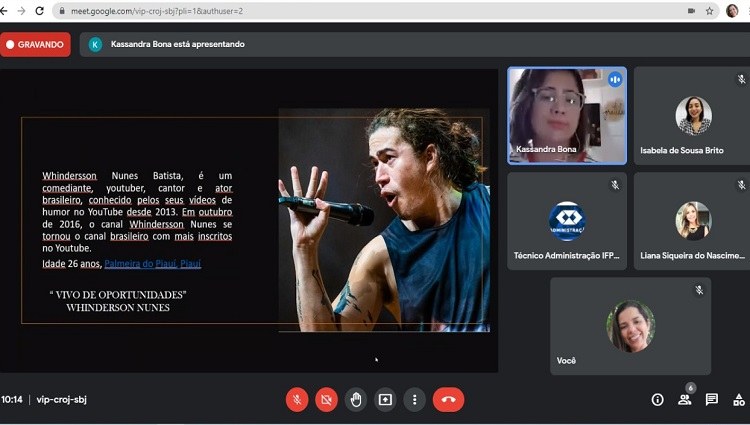
Task: Click the muted mic icon on Técnico tile
Action: [x=615, y=185]
